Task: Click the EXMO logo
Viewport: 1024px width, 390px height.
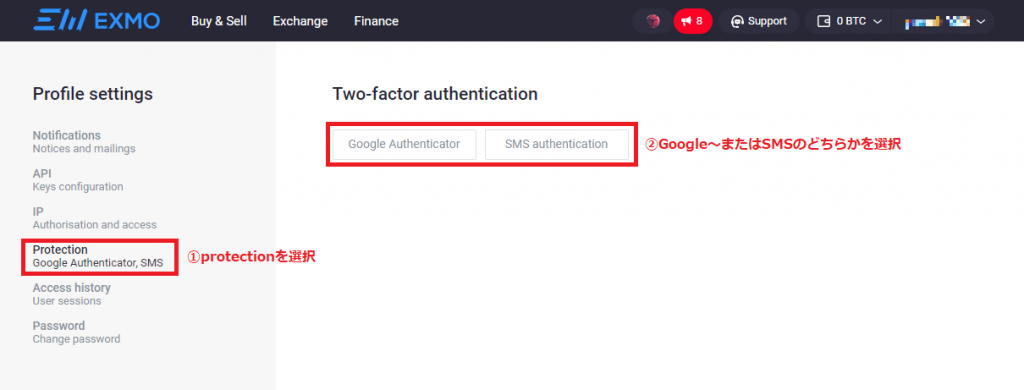Action: 97,21
